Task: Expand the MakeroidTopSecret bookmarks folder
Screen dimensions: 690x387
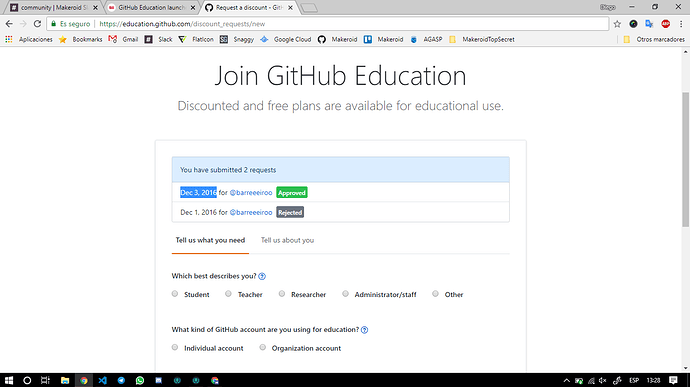Action: tap(482, 39)
